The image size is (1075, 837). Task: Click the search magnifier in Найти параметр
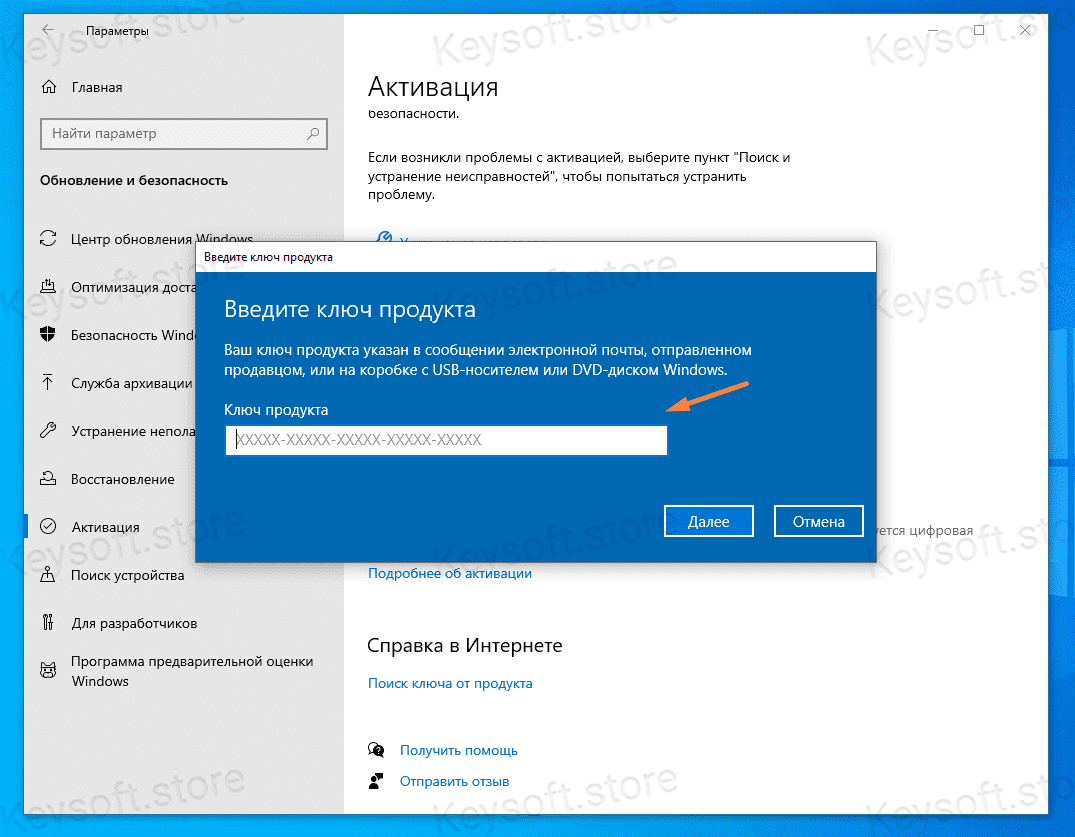313,134
